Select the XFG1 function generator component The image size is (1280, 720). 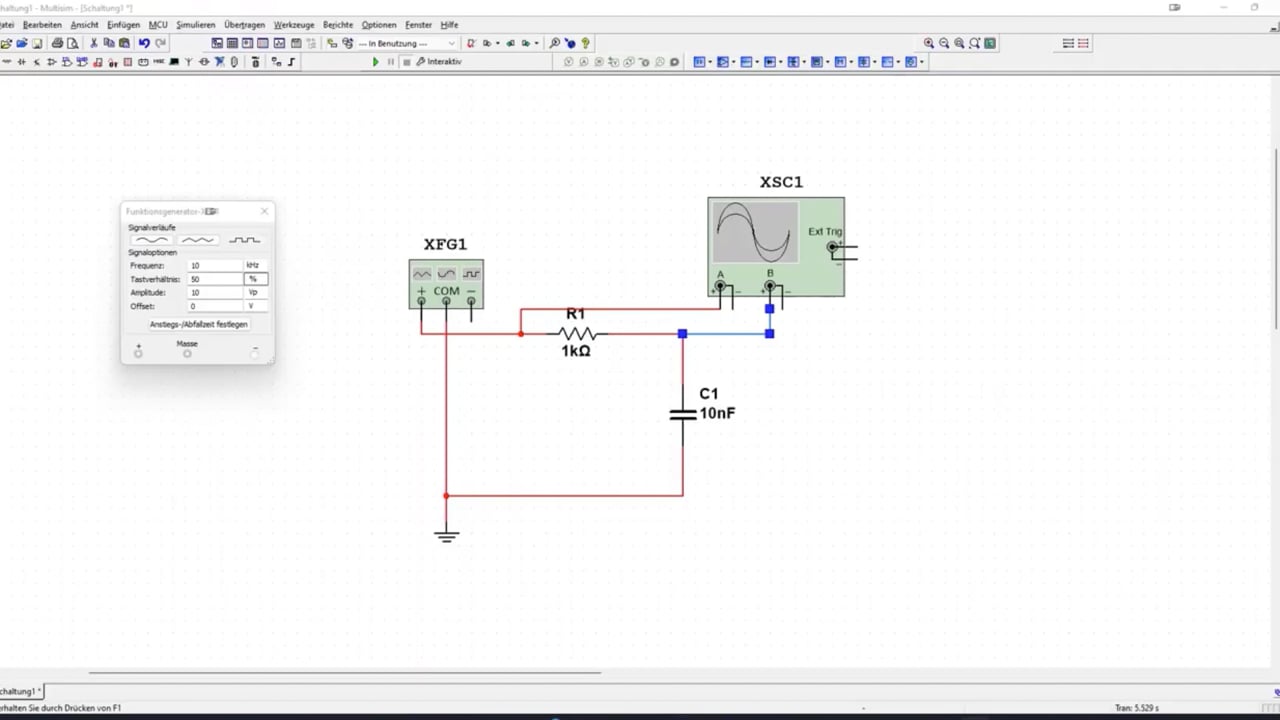point(446,284)
